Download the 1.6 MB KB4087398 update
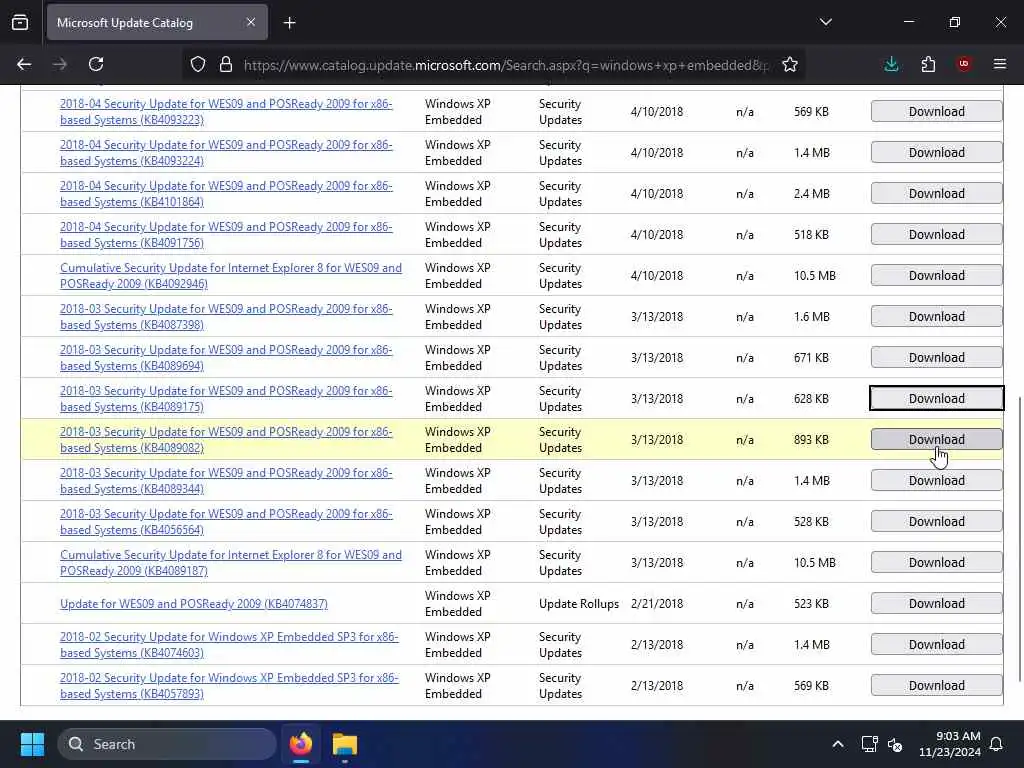Screen dimensions: 1024x768 (x=936, y=317)
